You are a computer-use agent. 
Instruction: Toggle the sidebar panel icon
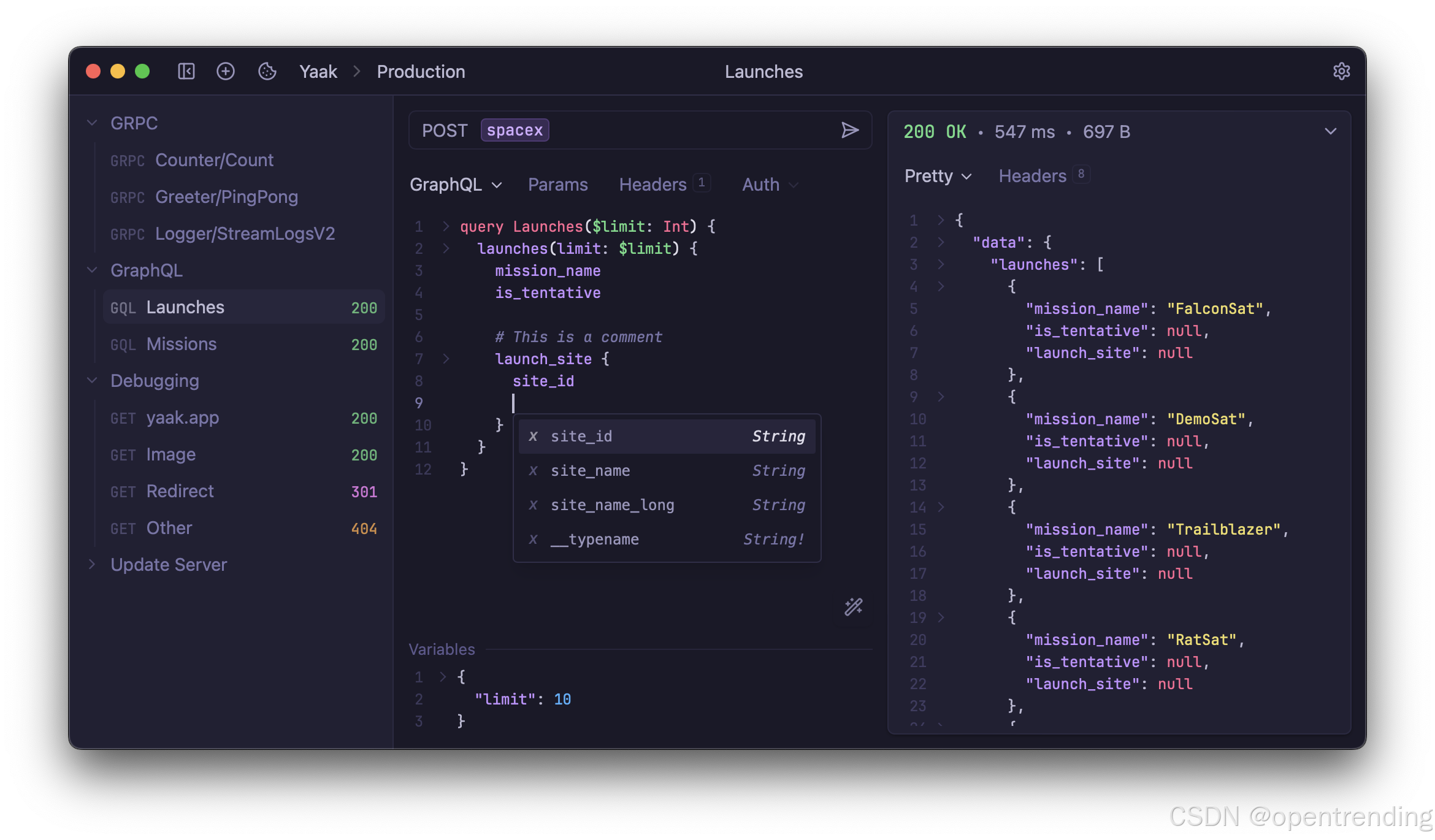186,72
